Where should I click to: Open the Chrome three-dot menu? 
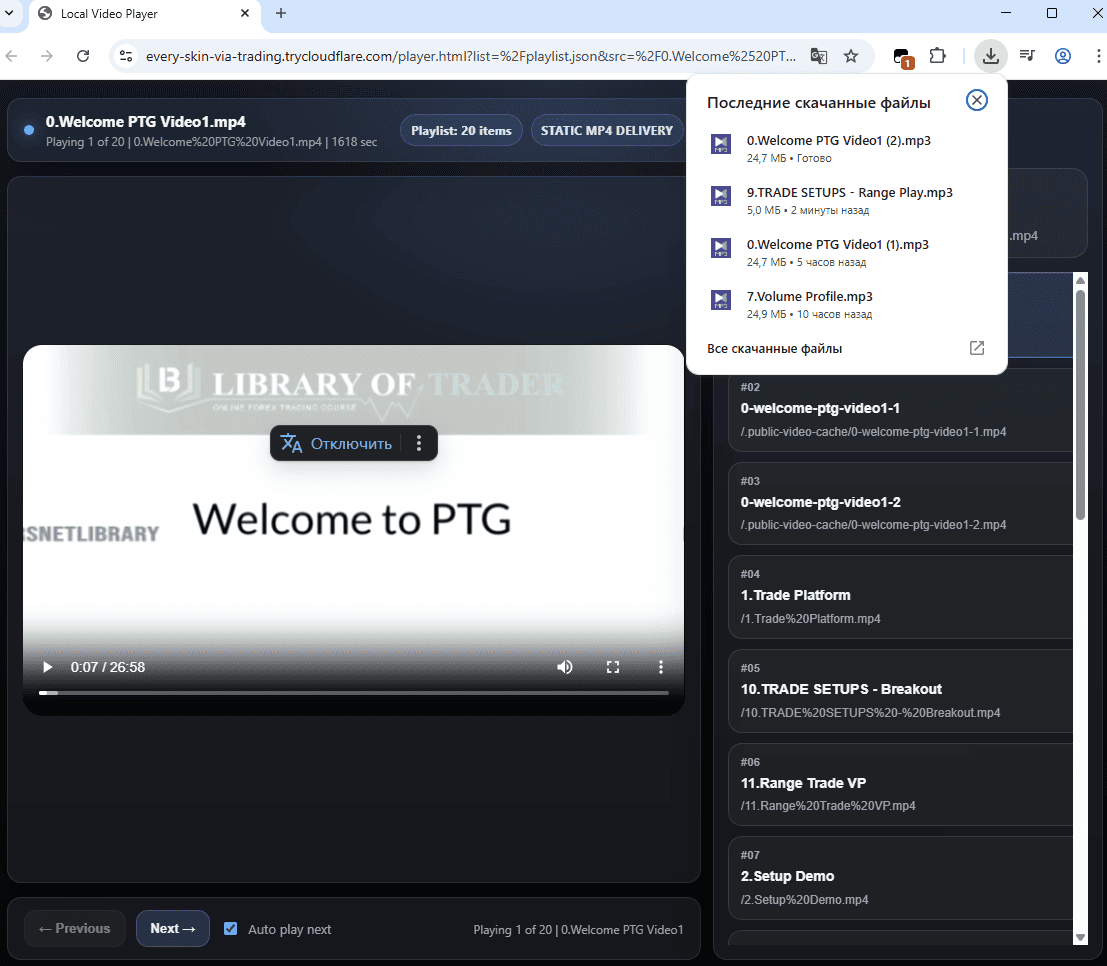point(1098,56)
